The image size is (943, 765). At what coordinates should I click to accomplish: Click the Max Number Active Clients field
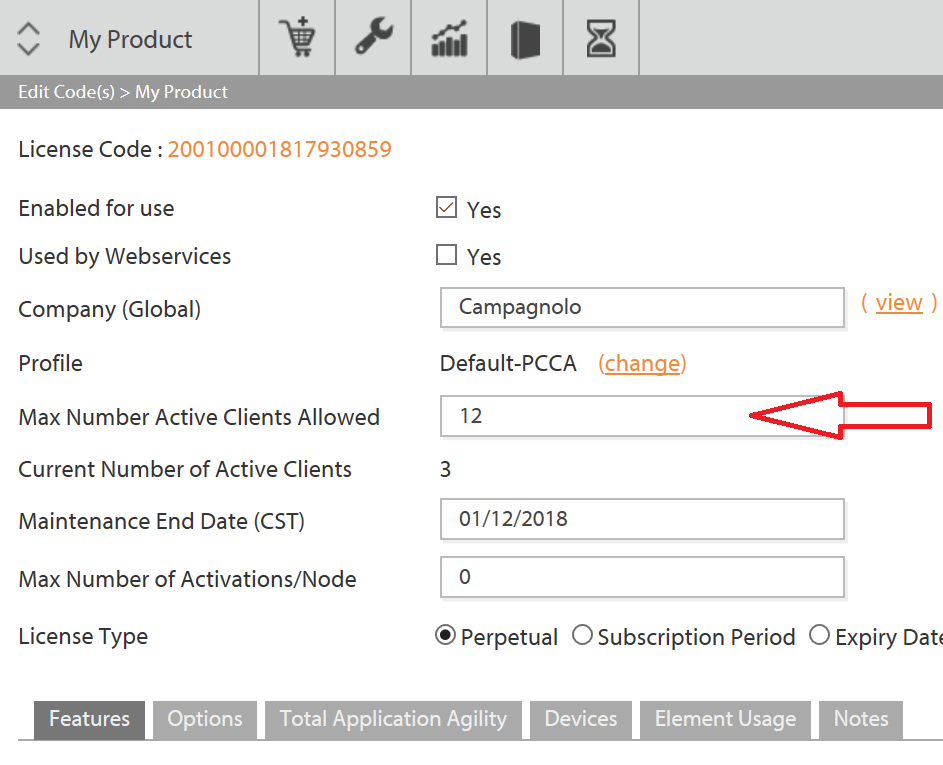point(600,416)
